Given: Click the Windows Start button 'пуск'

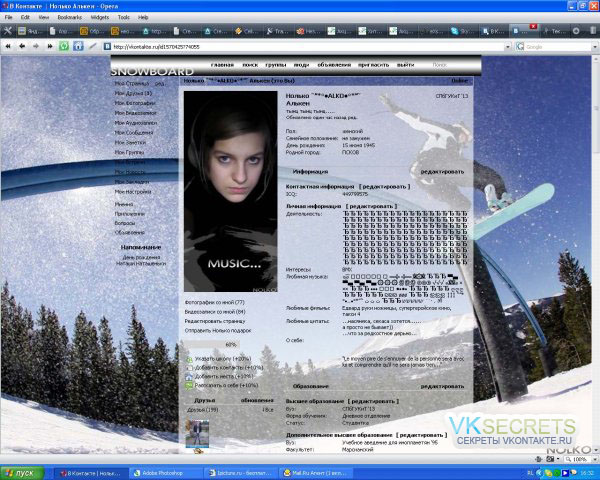Looking at the screenshot, I should click(22, 473).
